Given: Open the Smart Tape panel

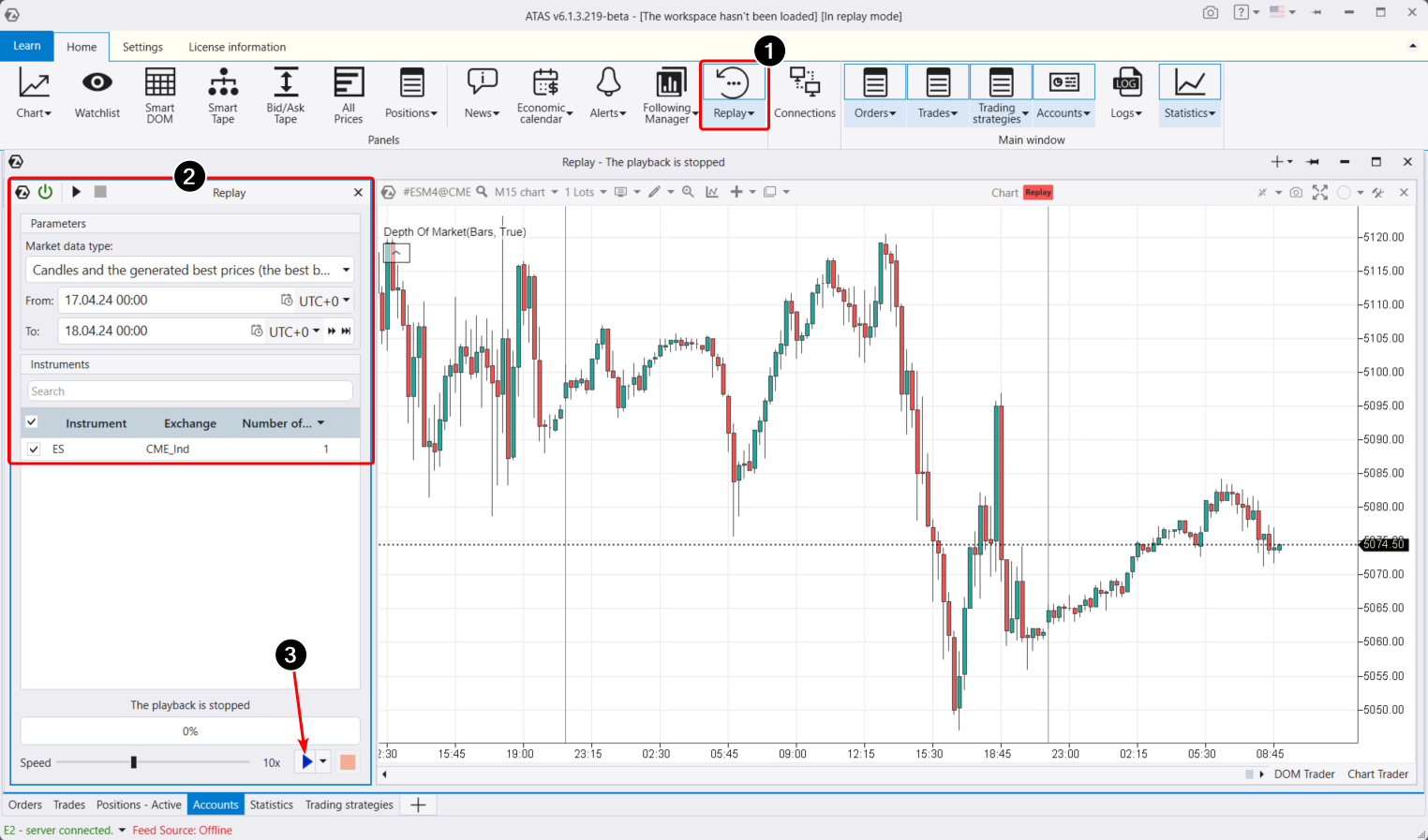Looking at the screenshot, I should (x=222, y=94).
